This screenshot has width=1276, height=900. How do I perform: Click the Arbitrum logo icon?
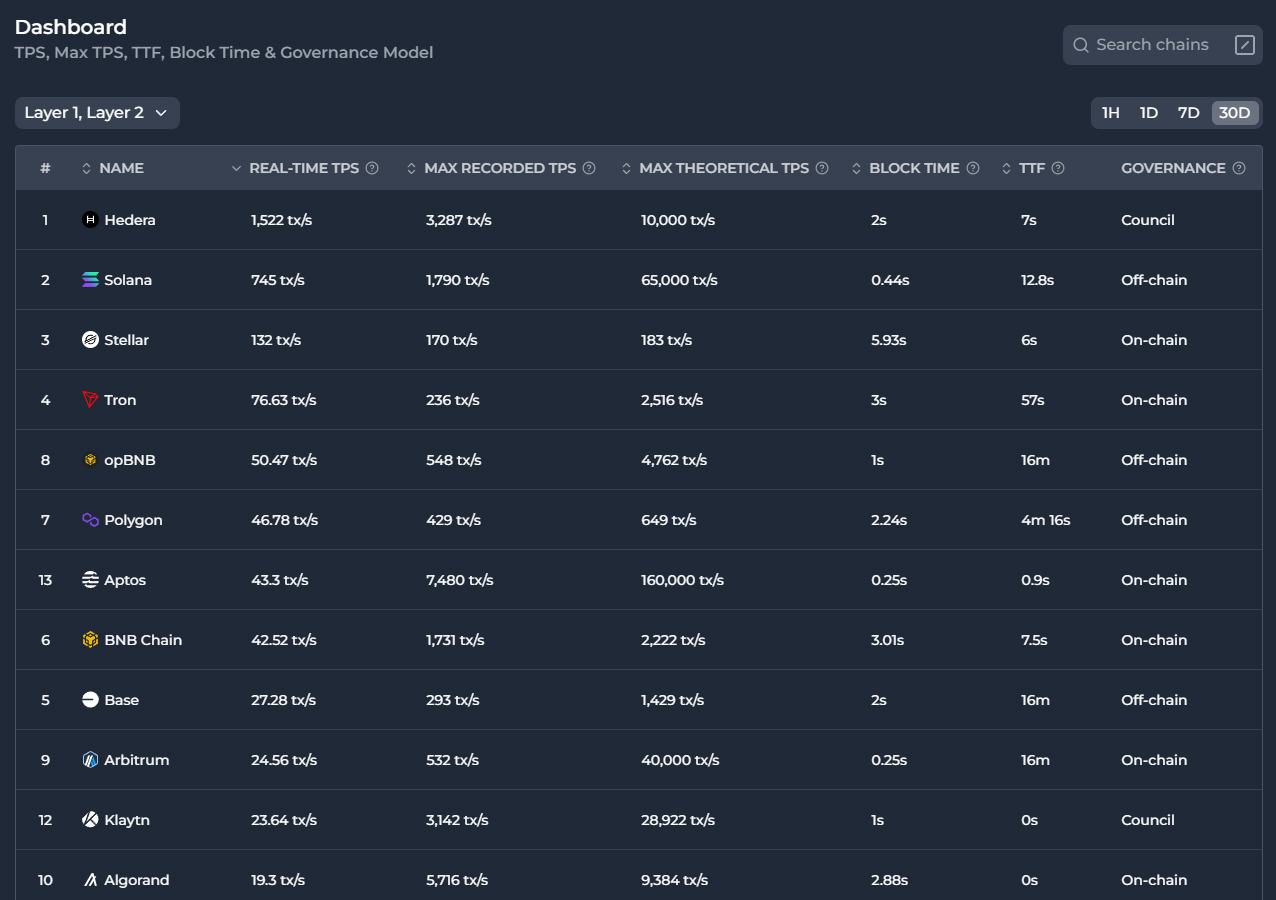point(90,760)
